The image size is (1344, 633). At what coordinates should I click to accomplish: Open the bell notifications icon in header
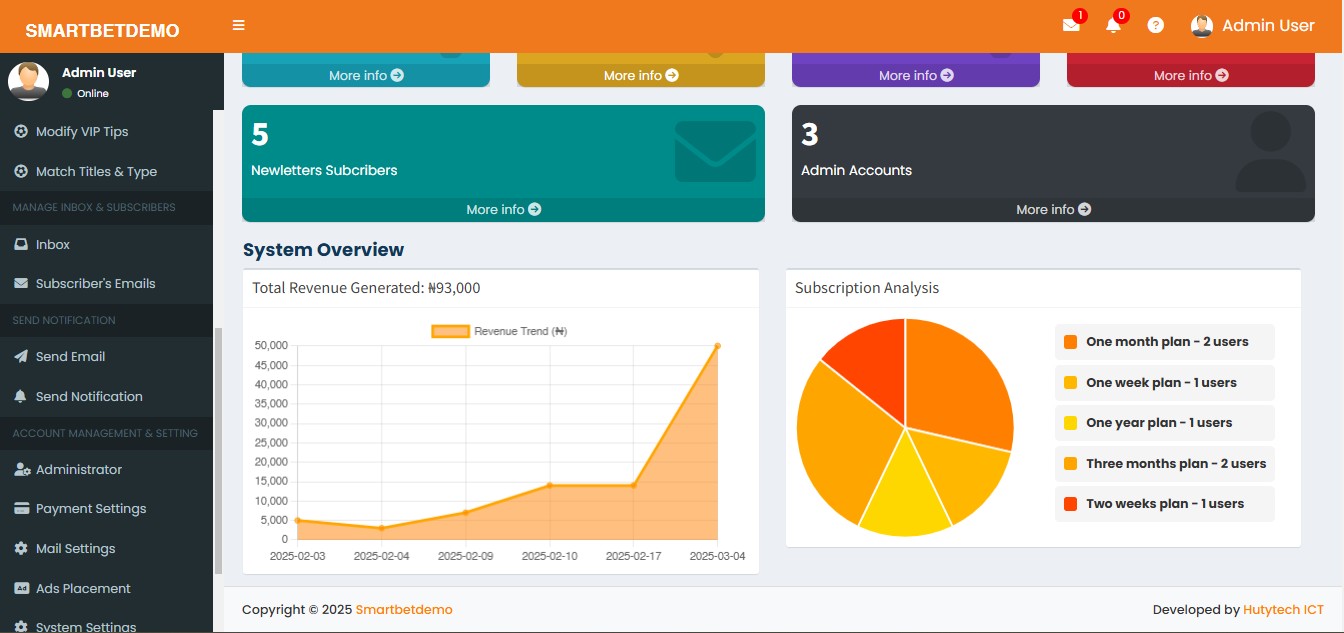click(1113, 26)
